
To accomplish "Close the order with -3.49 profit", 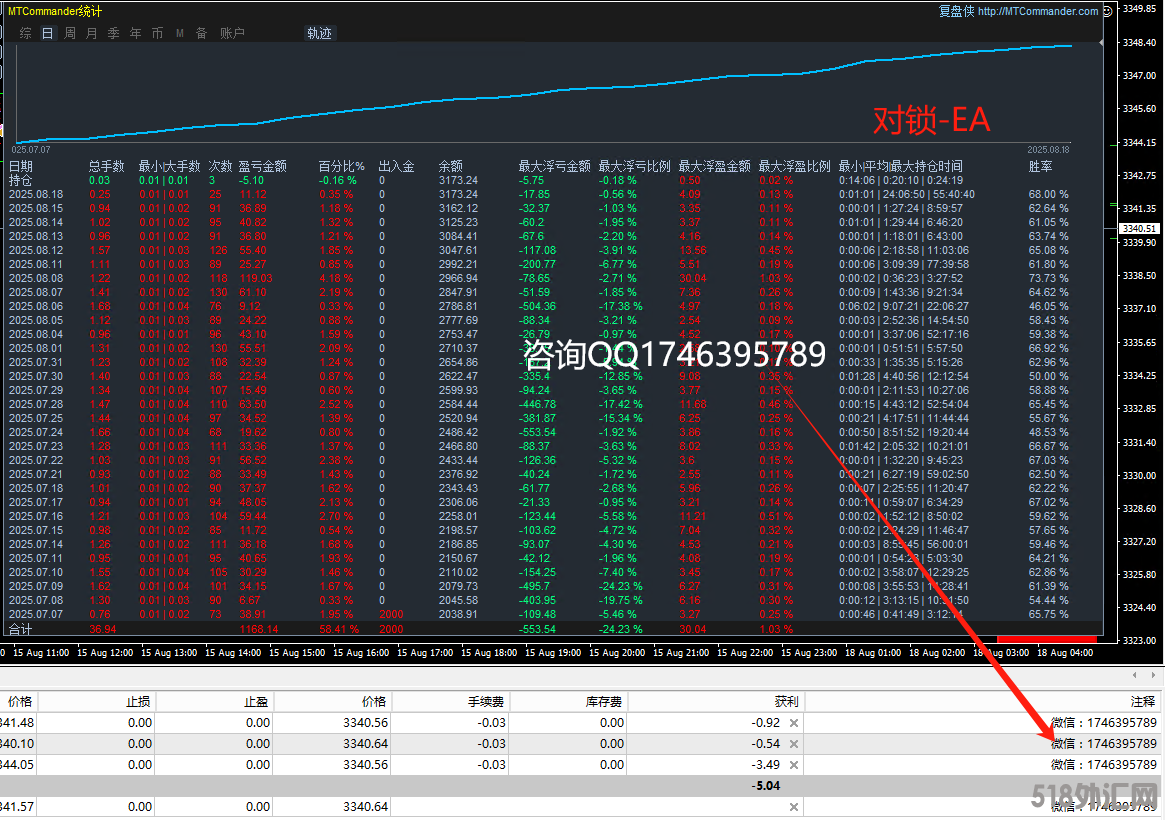I will (794, 765).
